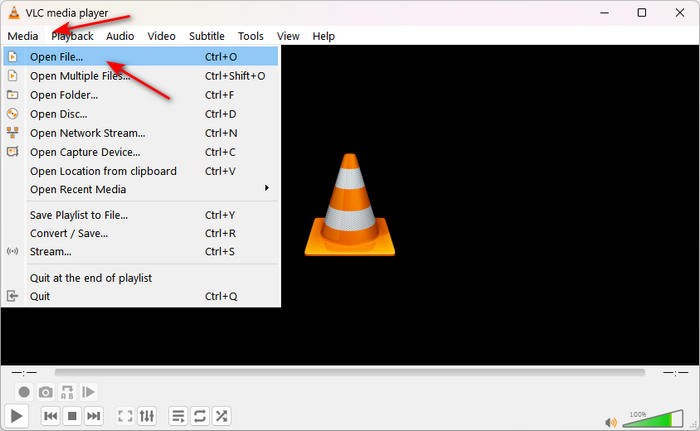This screenshot has height=431, width=700.
Task: Toggle fullscreen mode icon
Action: [x=125, y=416]
